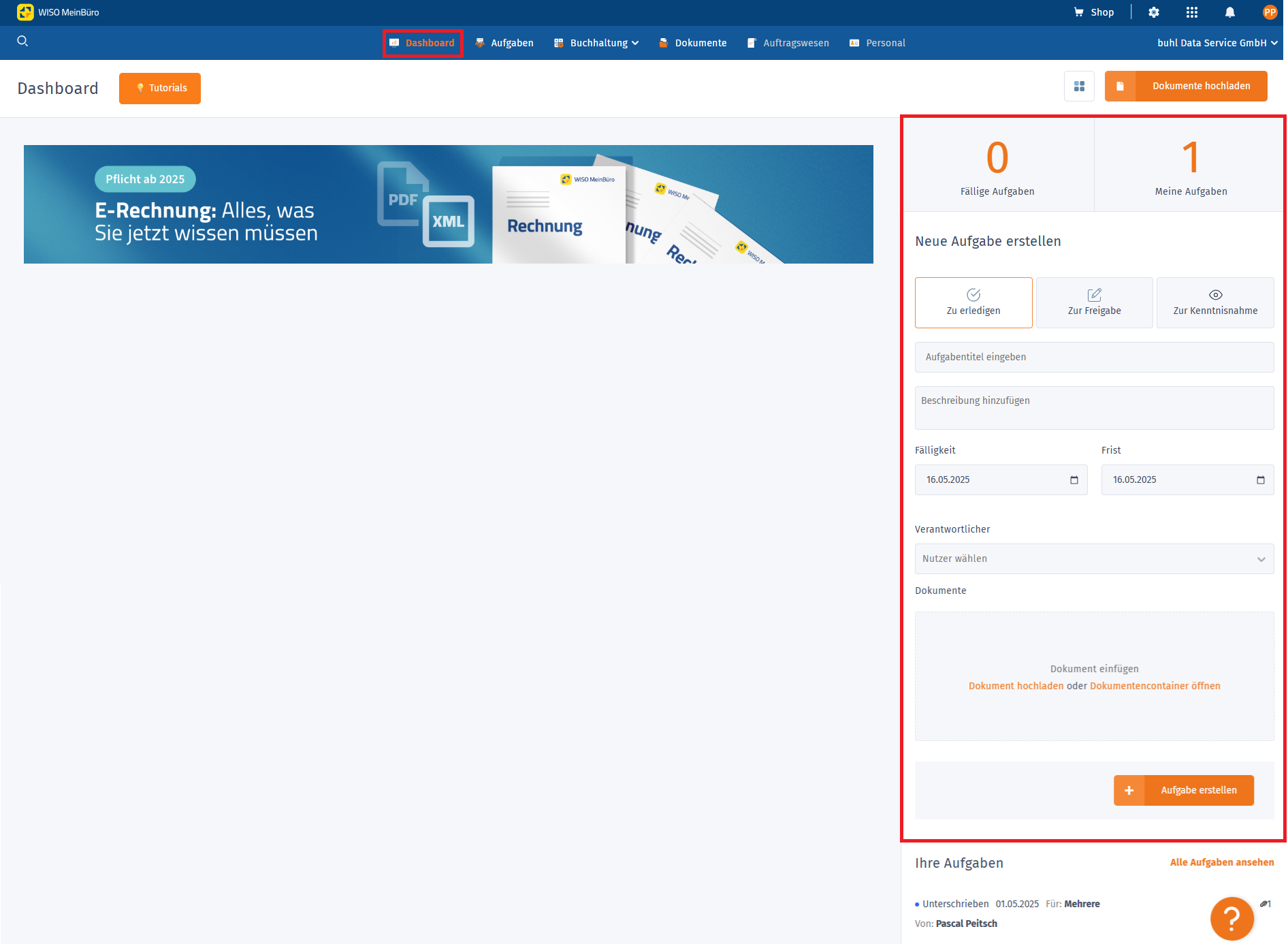Focus Beschreibung hinzufügen text area
This screenshot has height=944, width=1288.
pyautogui.click(x=1094, y=408)
